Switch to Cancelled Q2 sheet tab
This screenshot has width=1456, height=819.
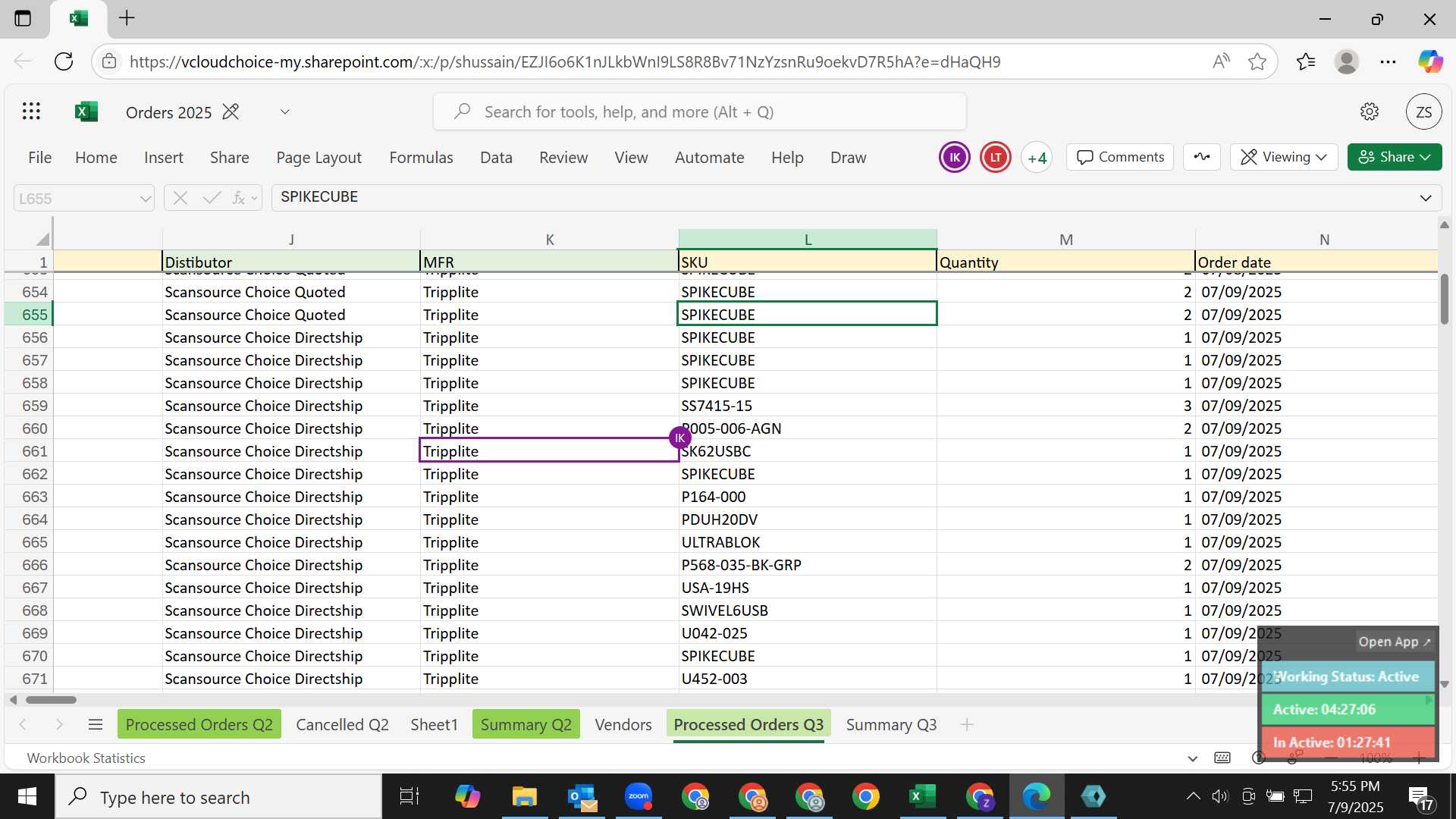pos(342,724)
